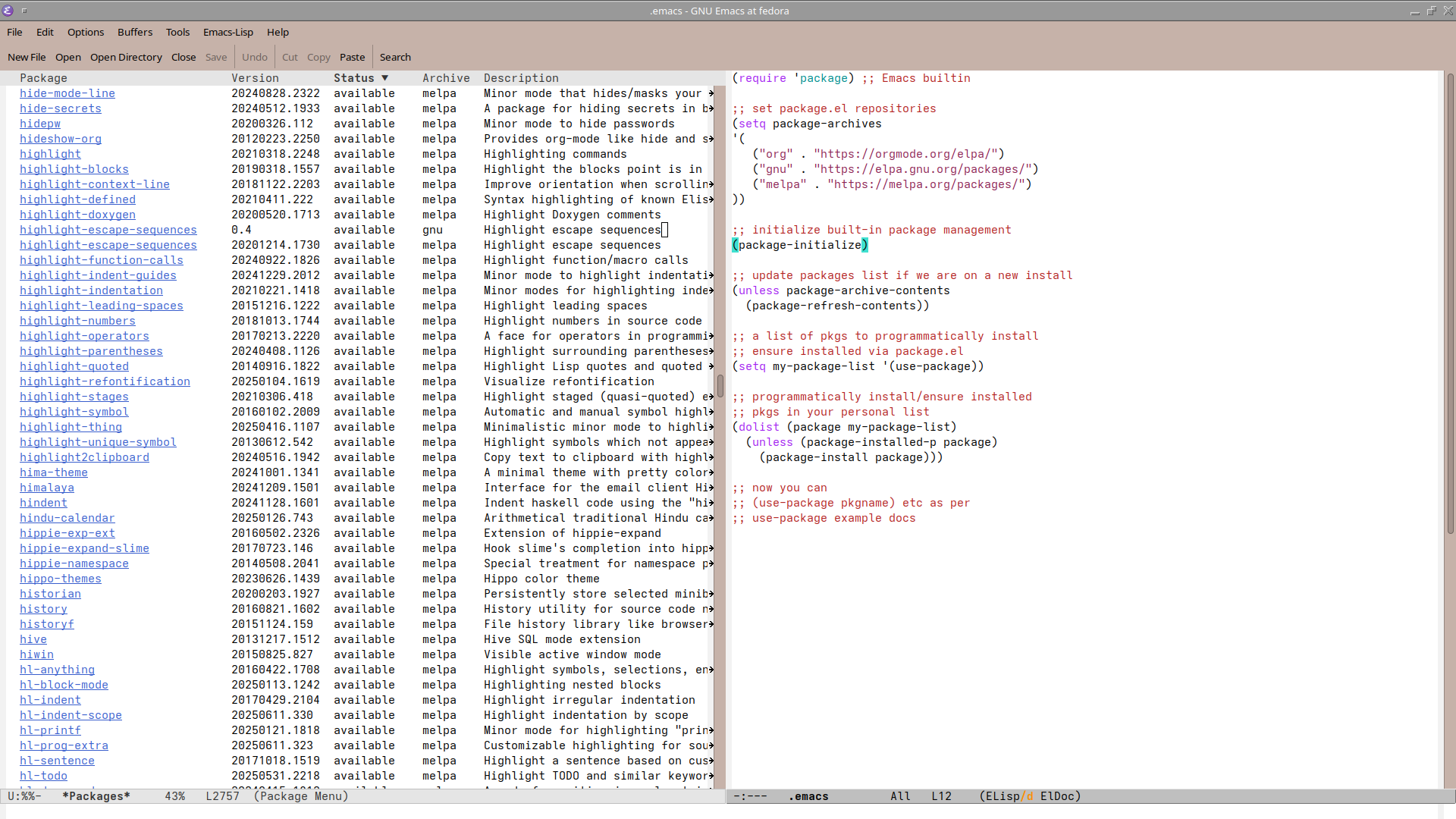The height and width of the screenshot is (819, 1456).
Task: Open the hideshow-org package link
Action: tap(61, 139)
